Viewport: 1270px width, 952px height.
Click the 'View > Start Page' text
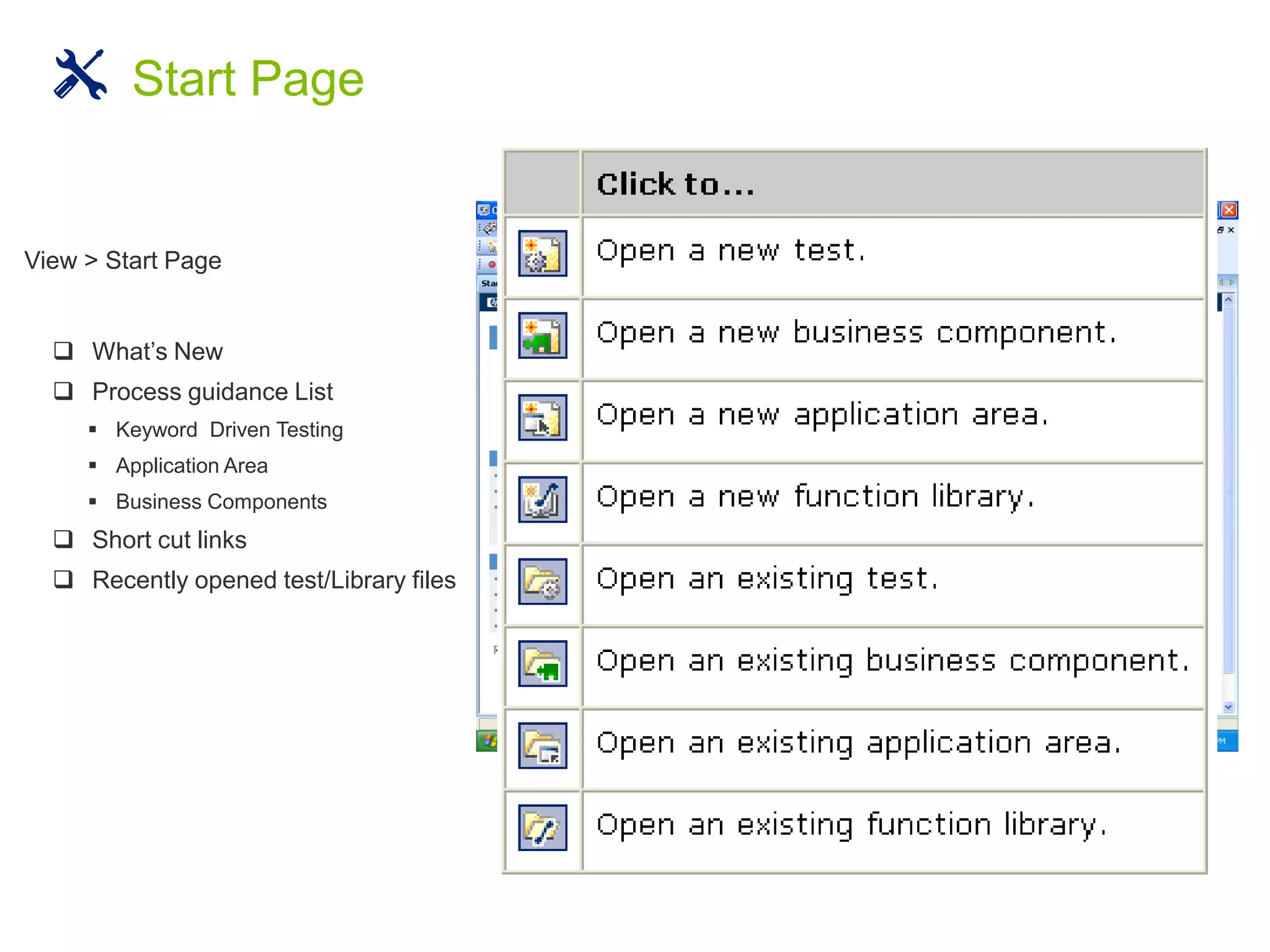(x=123, y=261)
